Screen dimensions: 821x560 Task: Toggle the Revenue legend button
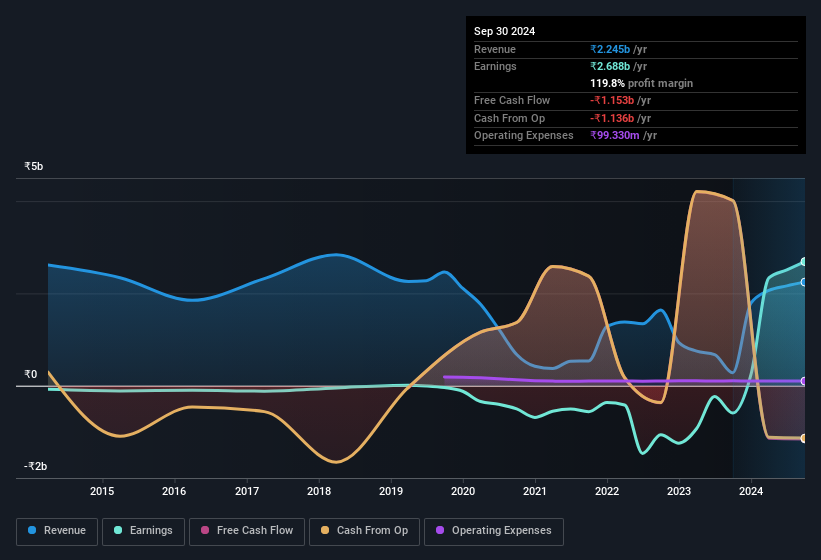pyautogui.click(x=57, y=532)
